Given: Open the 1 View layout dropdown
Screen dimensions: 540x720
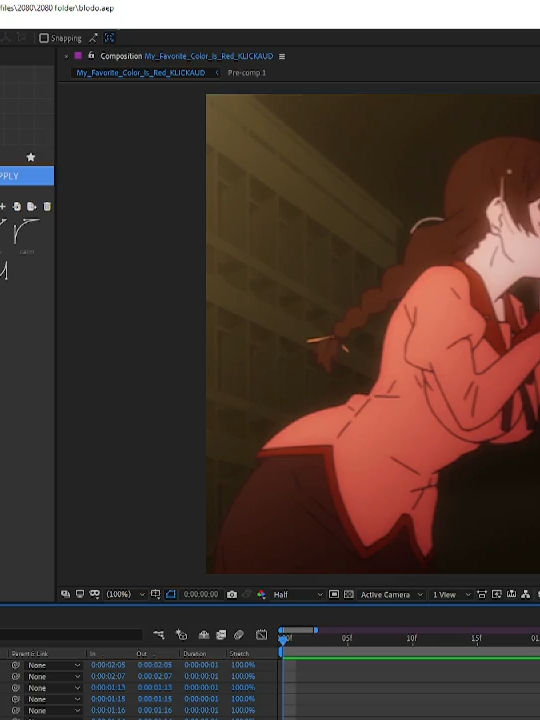Looking at the screenshot, I should (451, 595).
